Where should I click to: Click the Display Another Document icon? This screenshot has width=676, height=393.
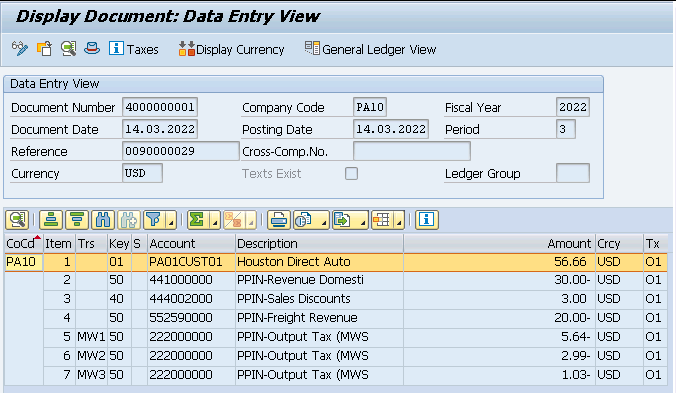click(x=44, y=49)
